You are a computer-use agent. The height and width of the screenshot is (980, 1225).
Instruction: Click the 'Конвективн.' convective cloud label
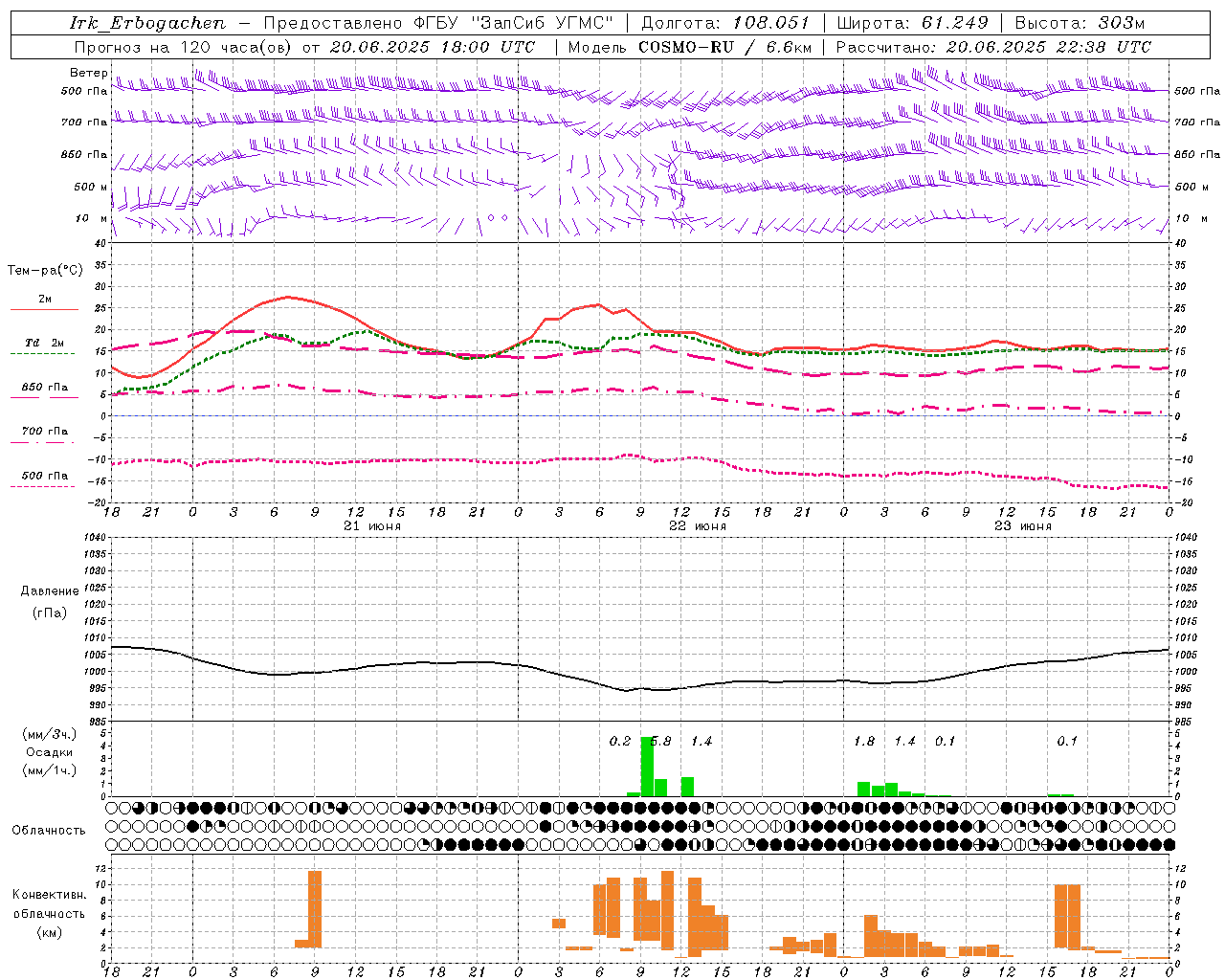point(50,895)
